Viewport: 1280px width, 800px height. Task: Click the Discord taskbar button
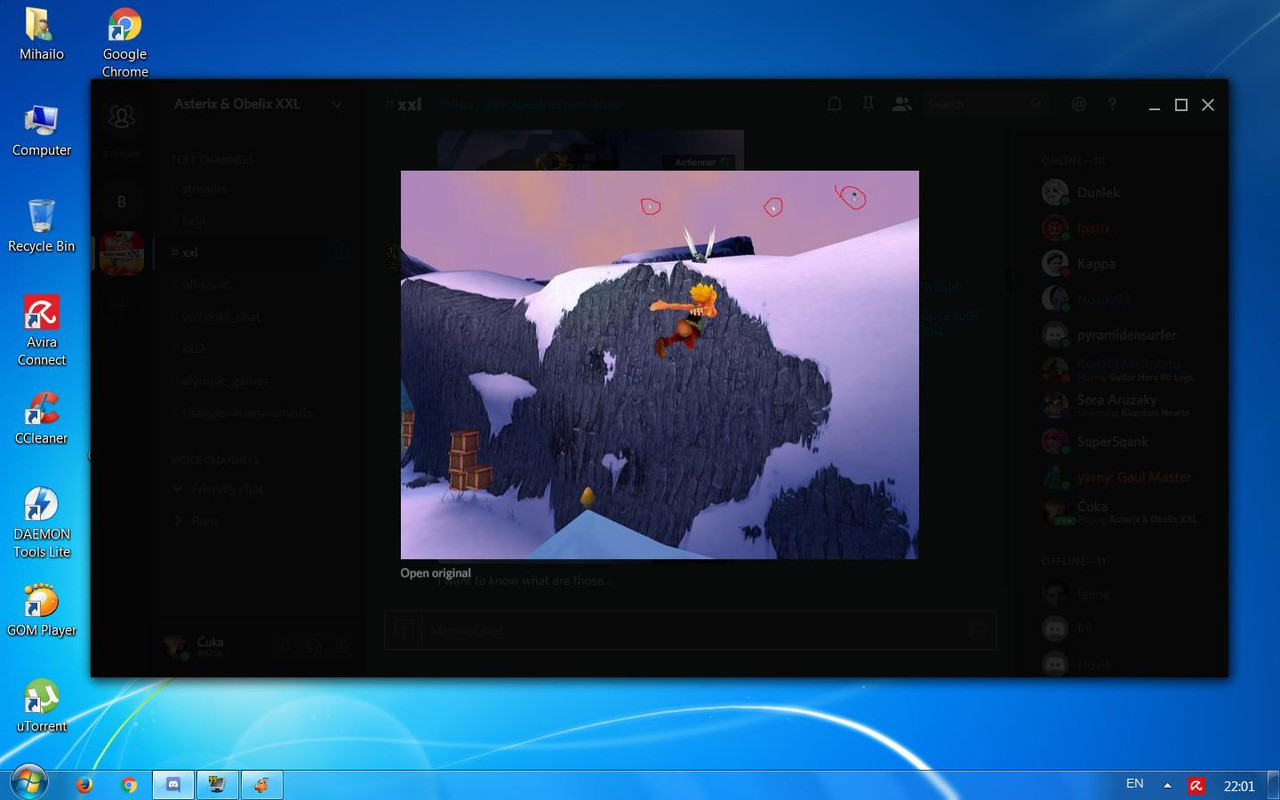click(x=172, y=785)
